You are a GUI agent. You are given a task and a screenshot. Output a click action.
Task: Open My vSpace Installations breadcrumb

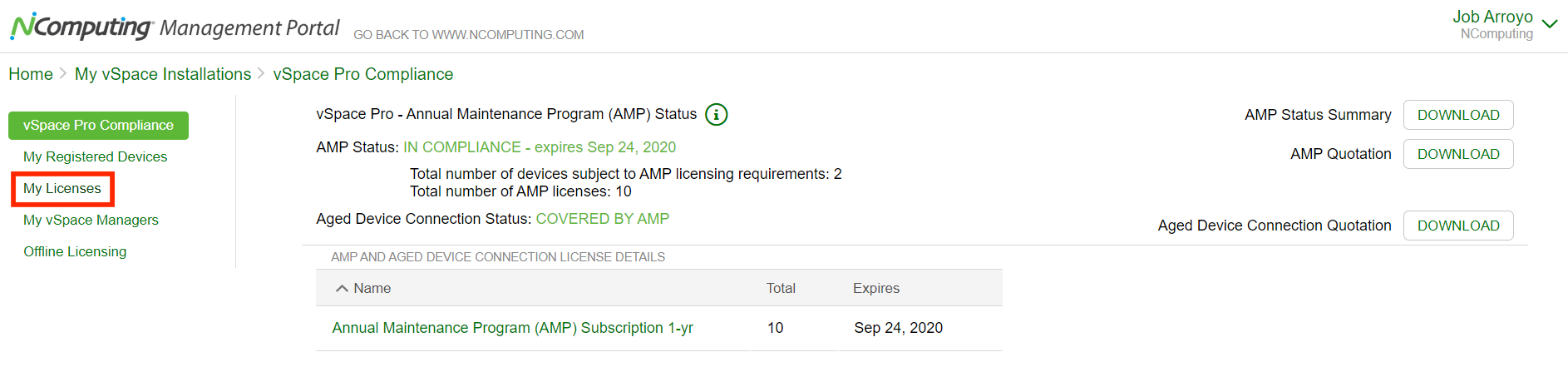click(x=163, y=74)
